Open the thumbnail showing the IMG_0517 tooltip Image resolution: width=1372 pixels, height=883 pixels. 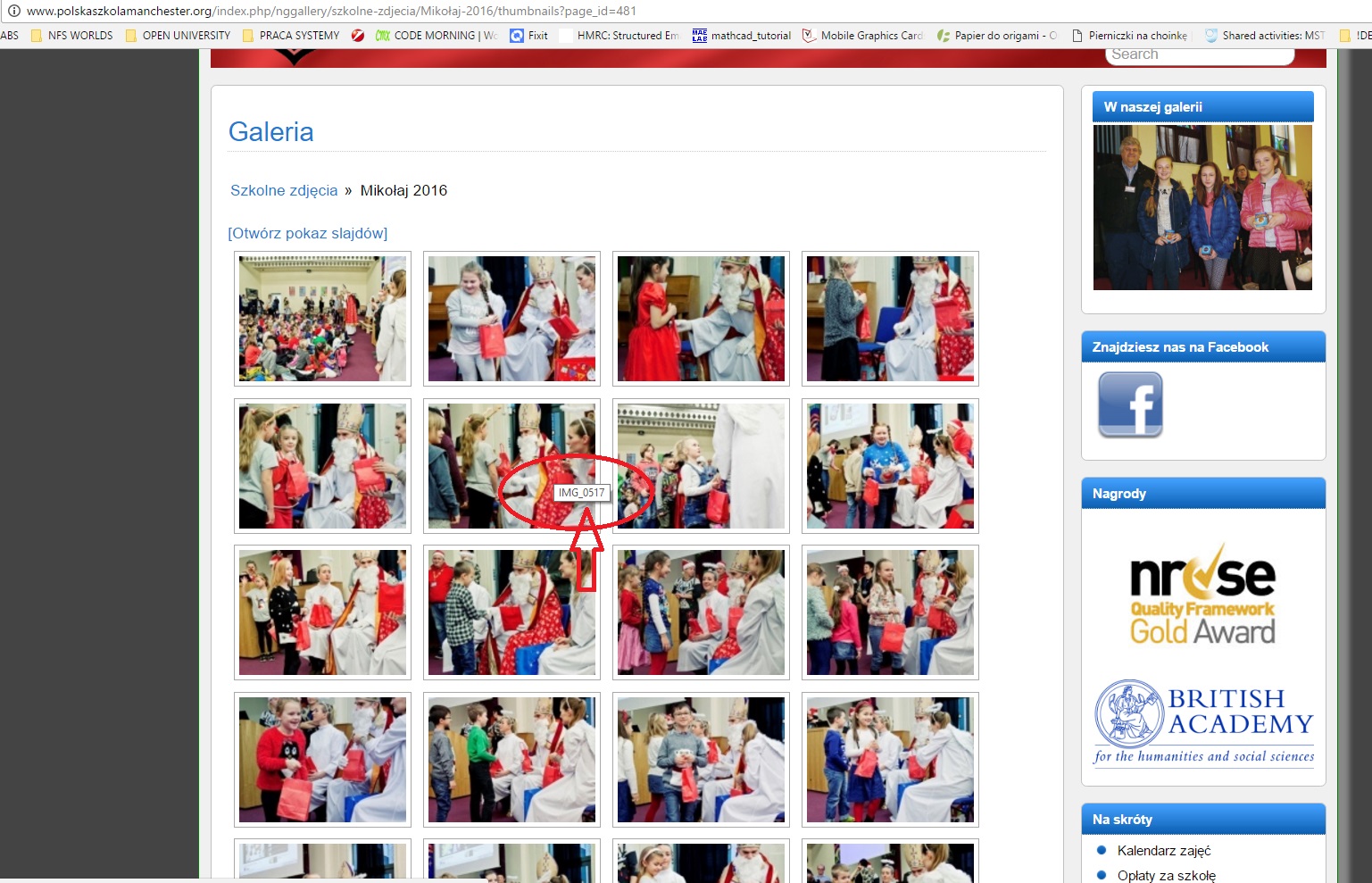click(x=511, y=466)
